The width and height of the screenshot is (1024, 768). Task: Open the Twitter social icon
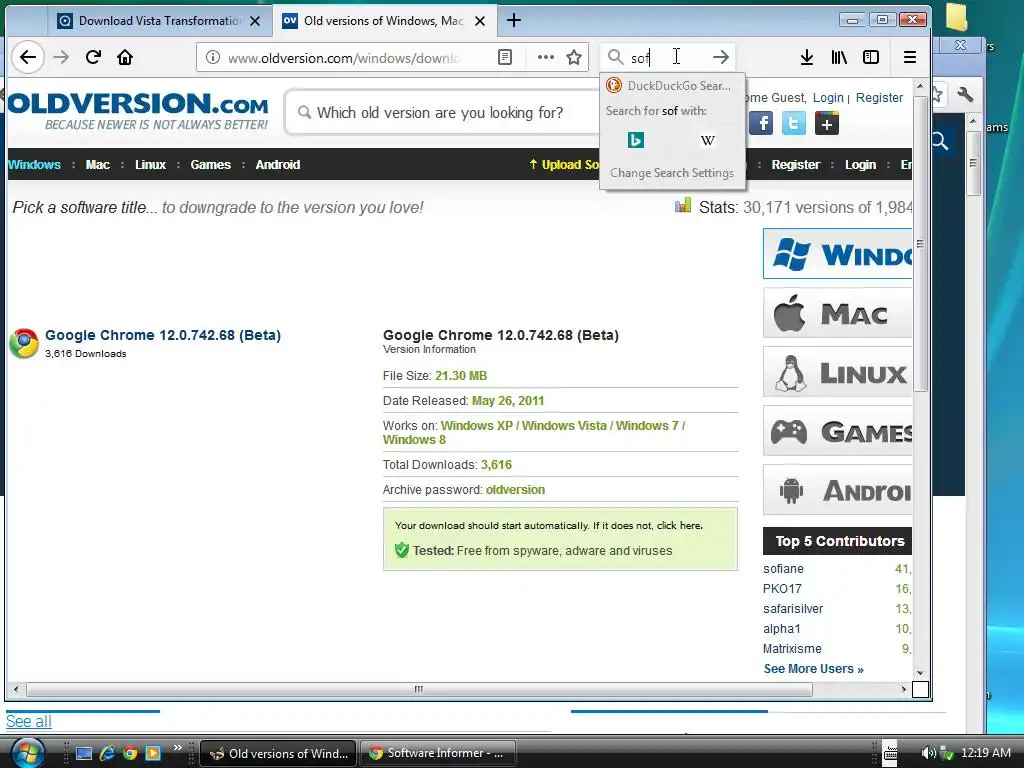793,123
